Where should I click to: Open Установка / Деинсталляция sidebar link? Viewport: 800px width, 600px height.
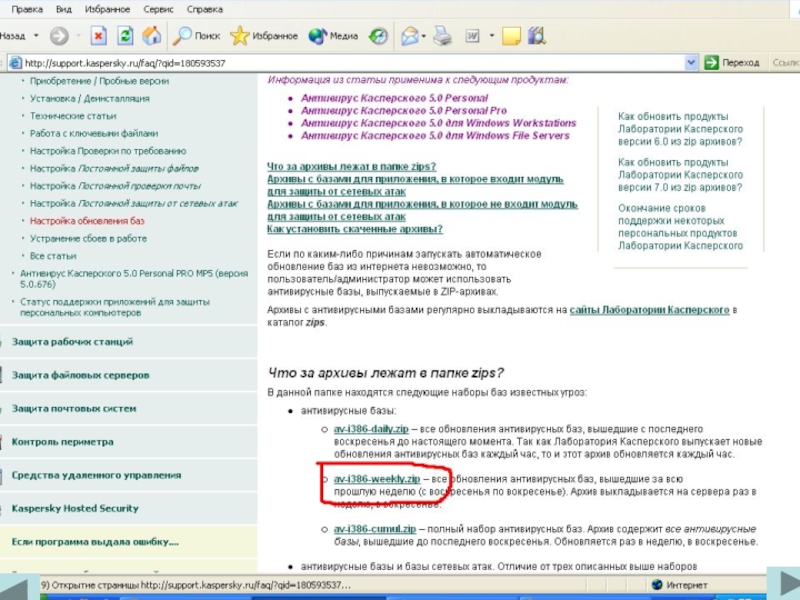click(90, 98)
